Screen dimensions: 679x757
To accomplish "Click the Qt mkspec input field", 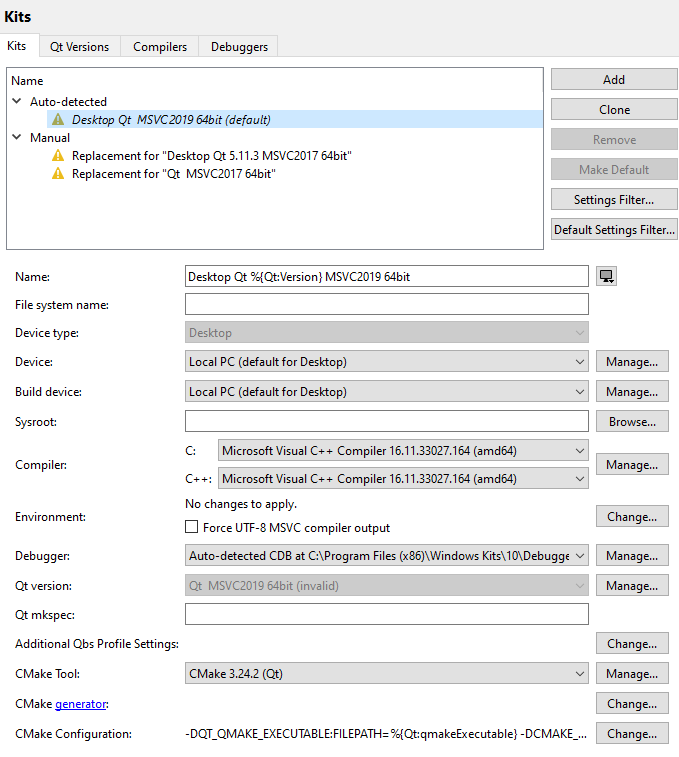I will [386, 614].
